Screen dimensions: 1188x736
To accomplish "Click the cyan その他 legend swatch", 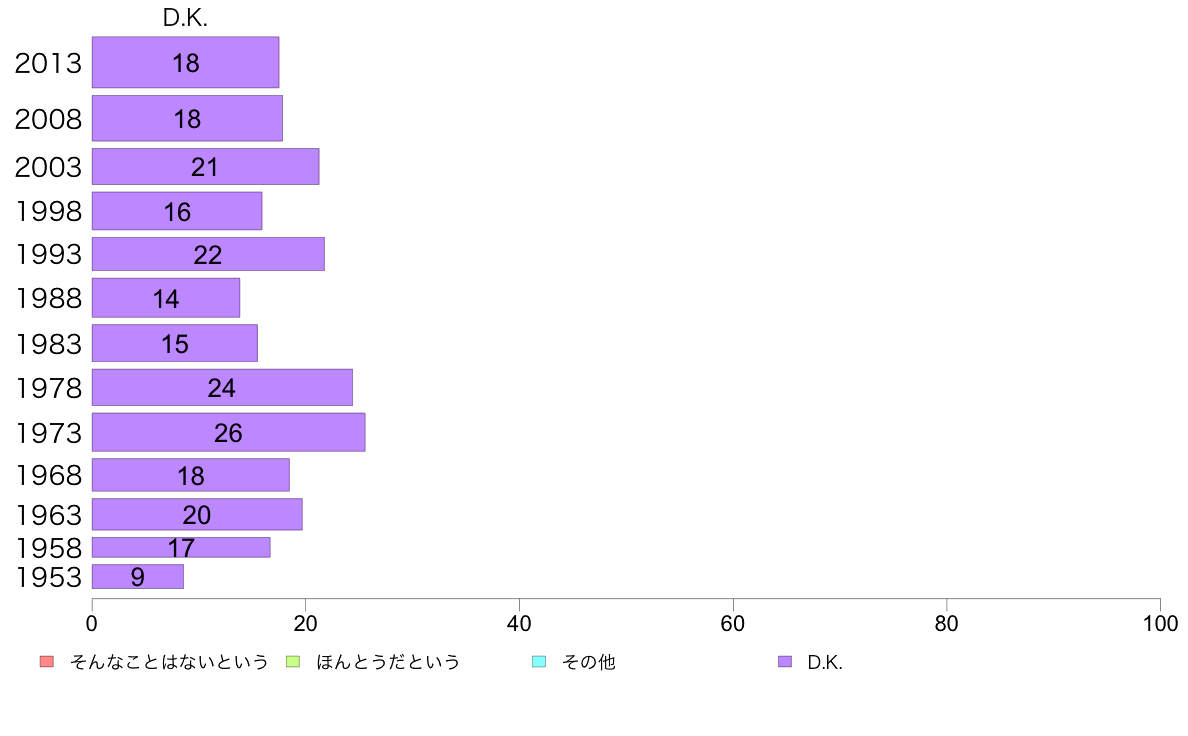I will (x=539, y=662).
